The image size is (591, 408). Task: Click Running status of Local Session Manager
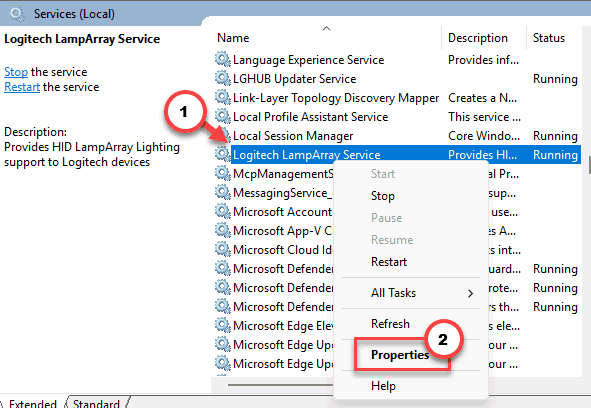(555, 136)
